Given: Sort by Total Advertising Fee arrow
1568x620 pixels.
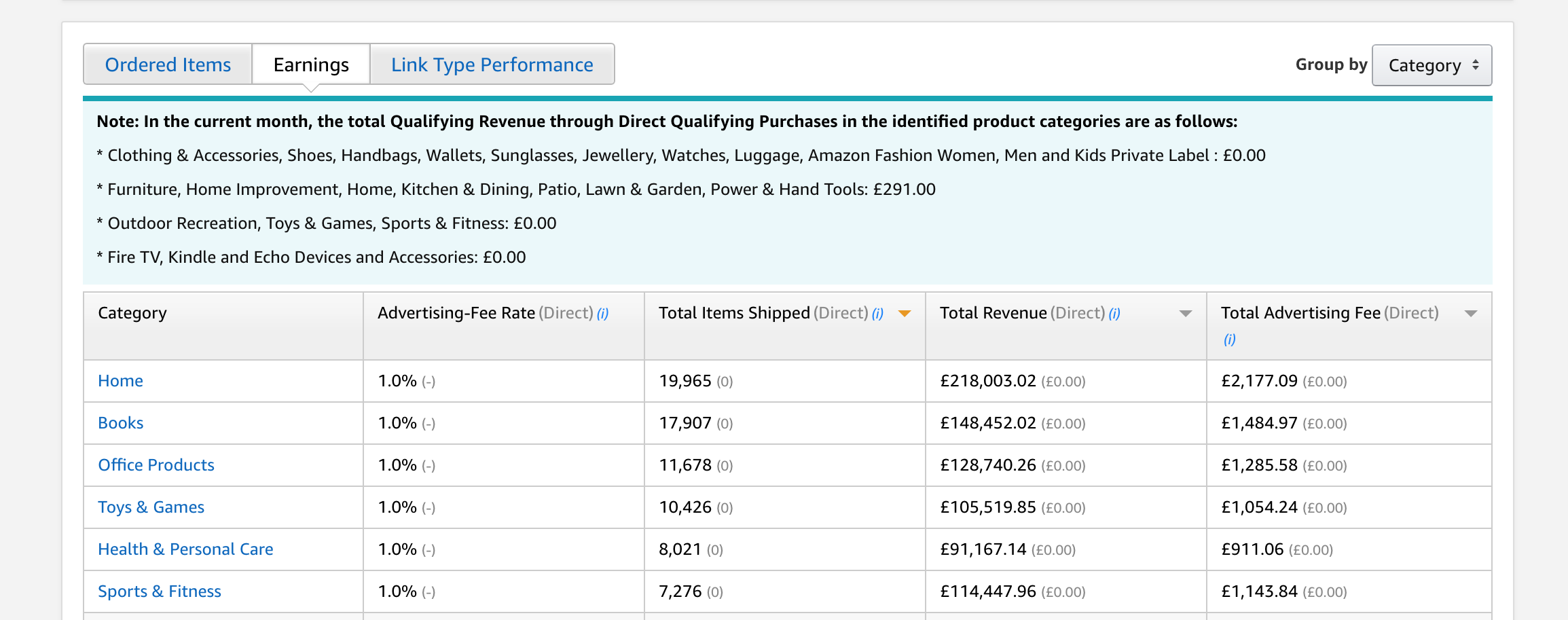Looking at the screenshot, I should 1471,314.
